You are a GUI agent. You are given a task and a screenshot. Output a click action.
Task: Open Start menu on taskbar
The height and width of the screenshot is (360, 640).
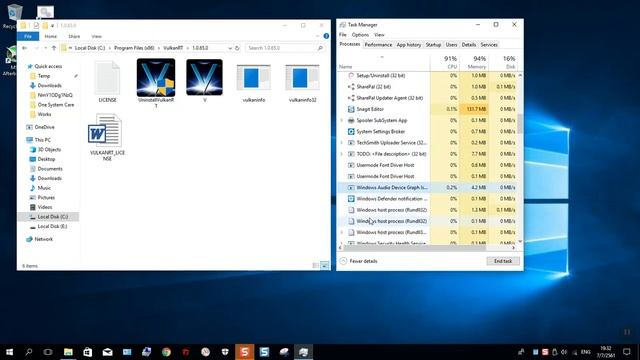point(9,352)
